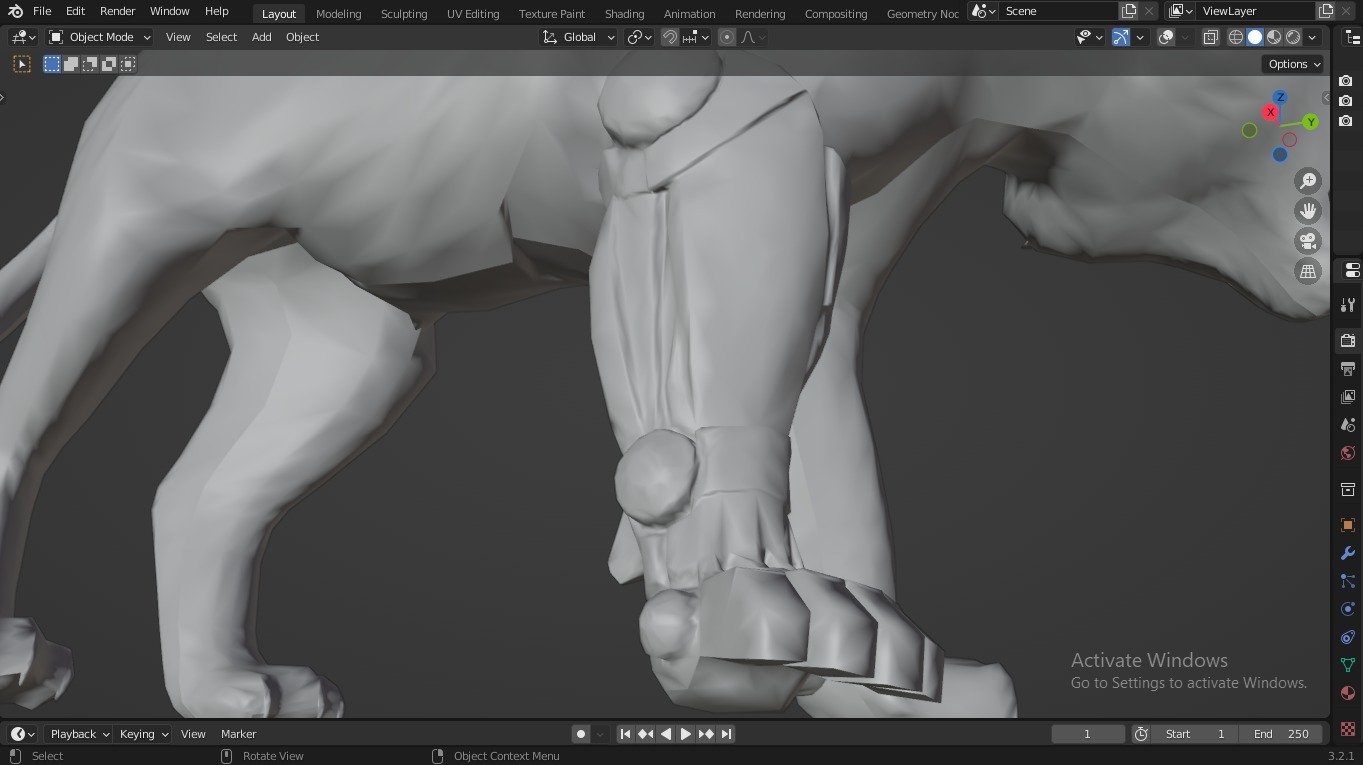This screenshot has width=1363, height=765.
Task: Click New Scene duplicate icon
Action: [x=1129, y=11]
